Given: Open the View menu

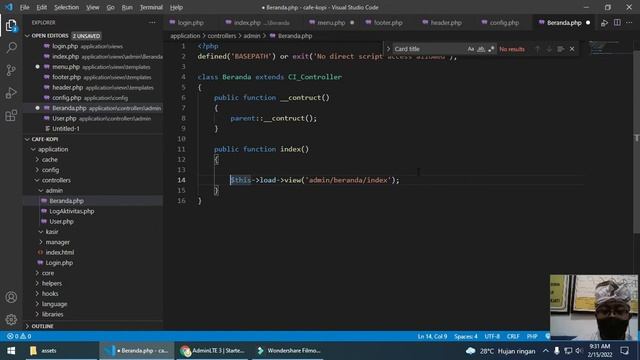Looking at the screenshot, I should coord(93,7).
